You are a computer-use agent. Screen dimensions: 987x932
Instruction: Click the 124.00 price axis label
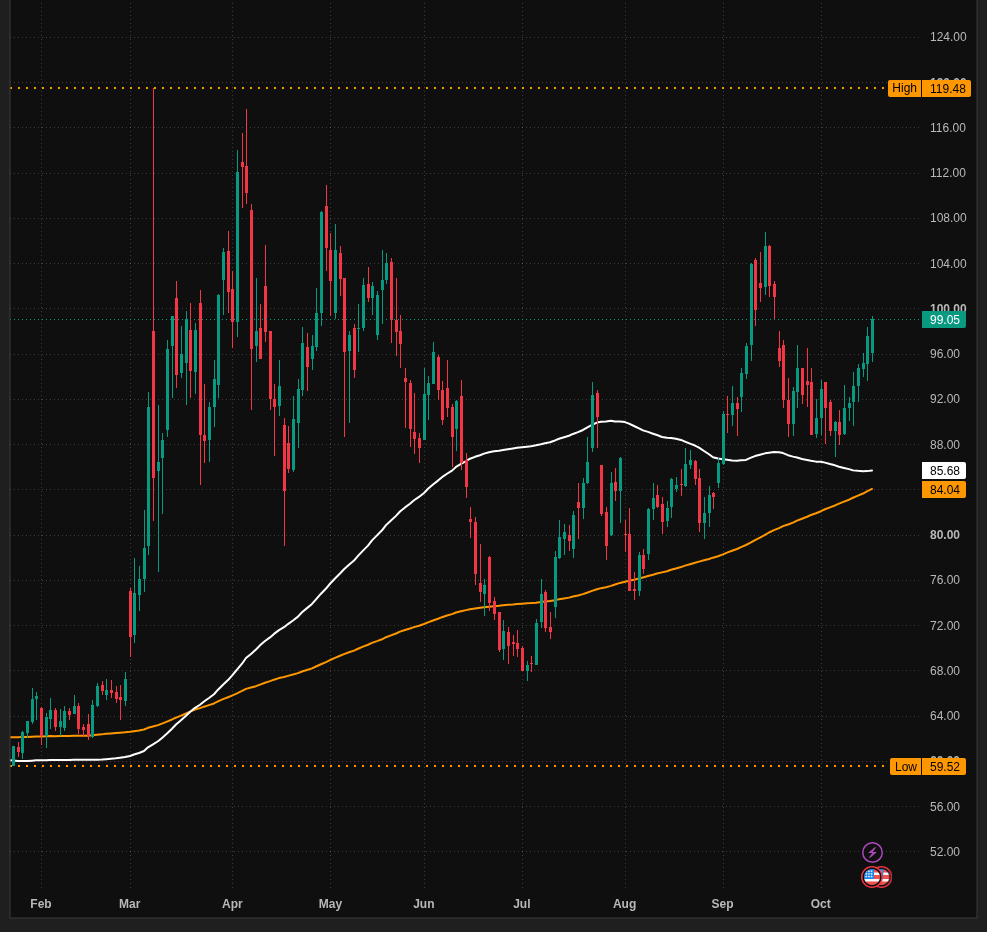[x=948, y=37]
